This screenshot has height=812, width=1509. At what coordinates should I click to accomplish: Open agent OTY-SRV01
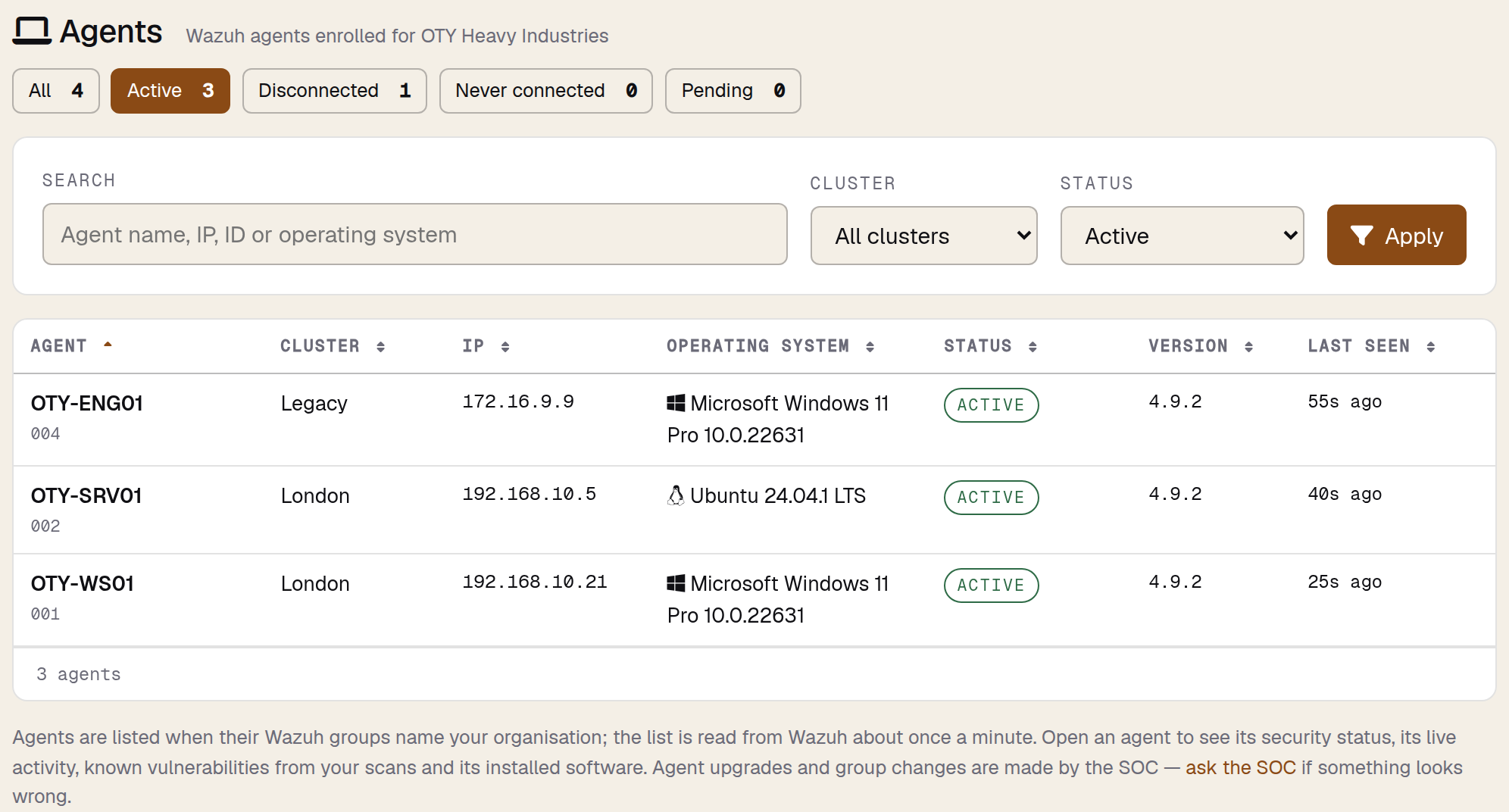(x=86, y=495)
